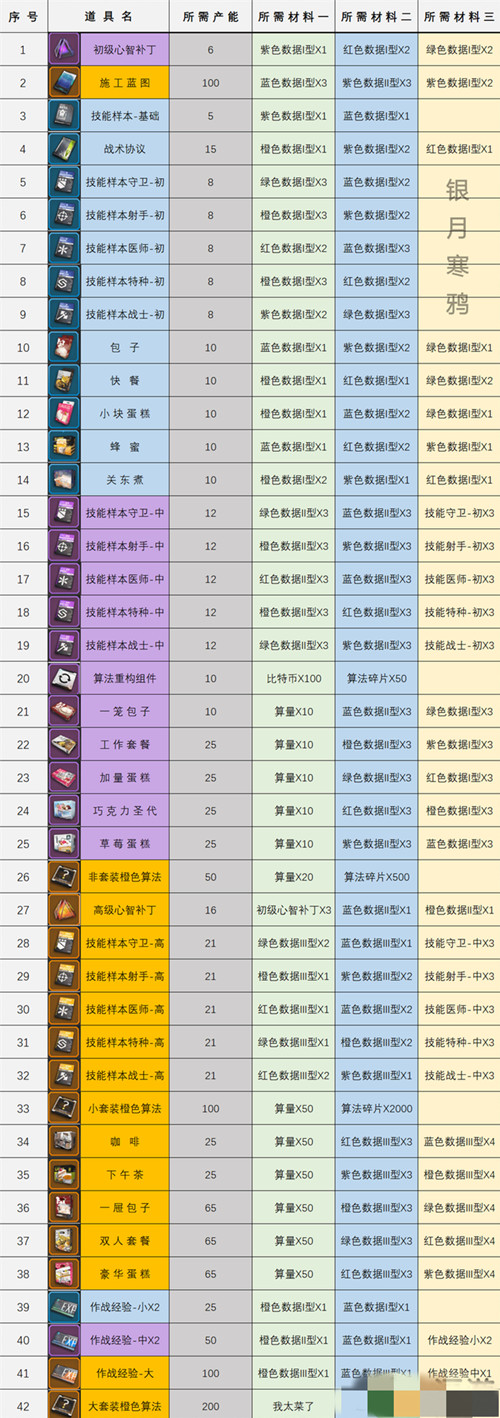Click the 施工蓝图 blueprint icon
500x1418 pixels.
click(x=63, y=83)
